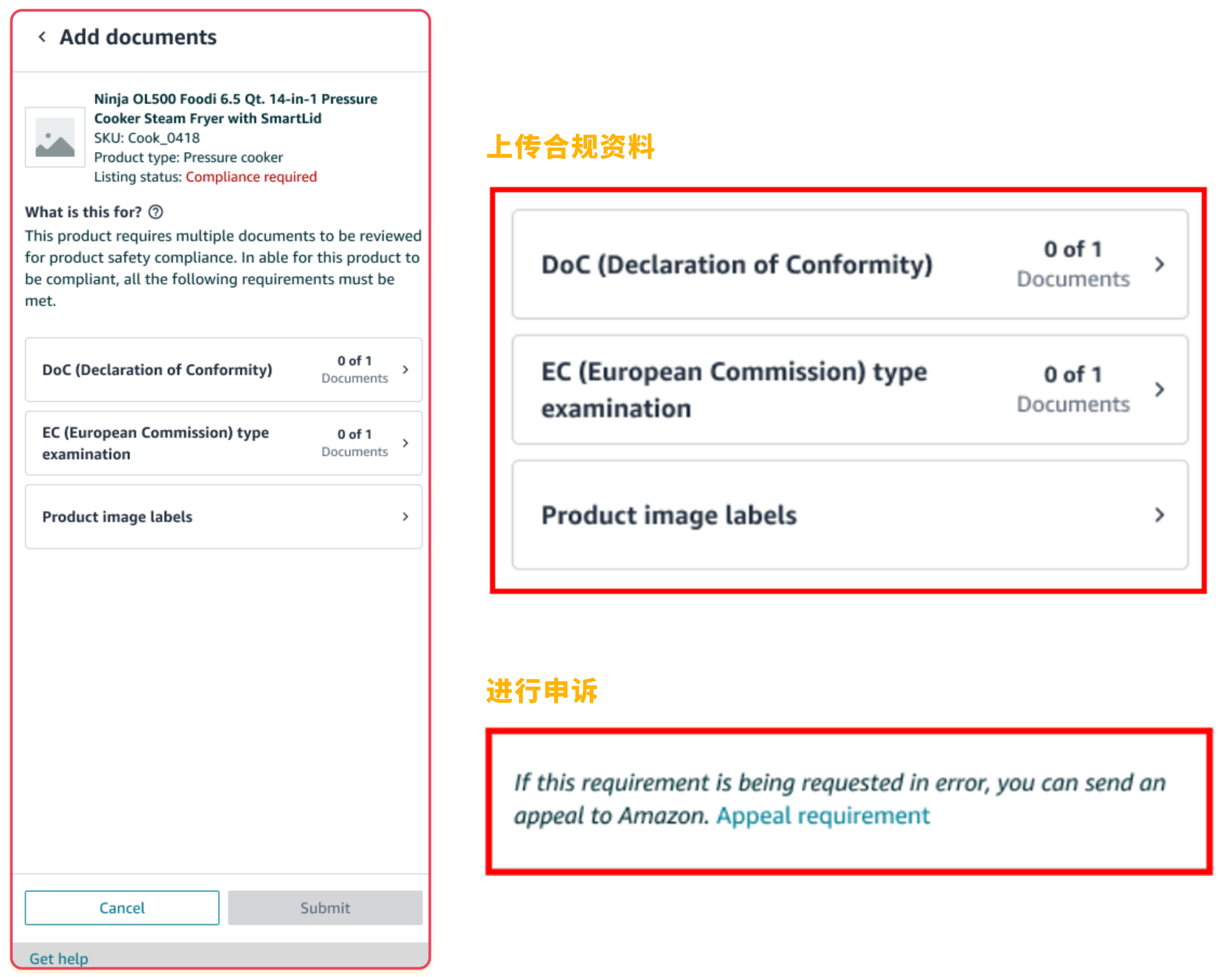Image resolution: width=1232 pixels, height=977 pixels.
Task: Open EC (European Commission) type examination row in left panel
Action: pos(223,443)
